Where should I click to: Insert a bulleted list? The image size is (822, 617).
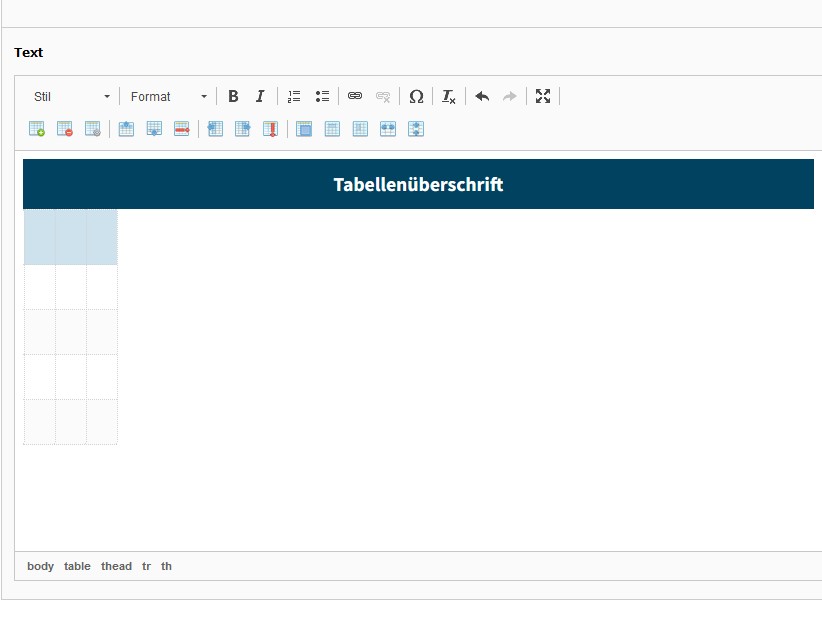click(322, 97)
